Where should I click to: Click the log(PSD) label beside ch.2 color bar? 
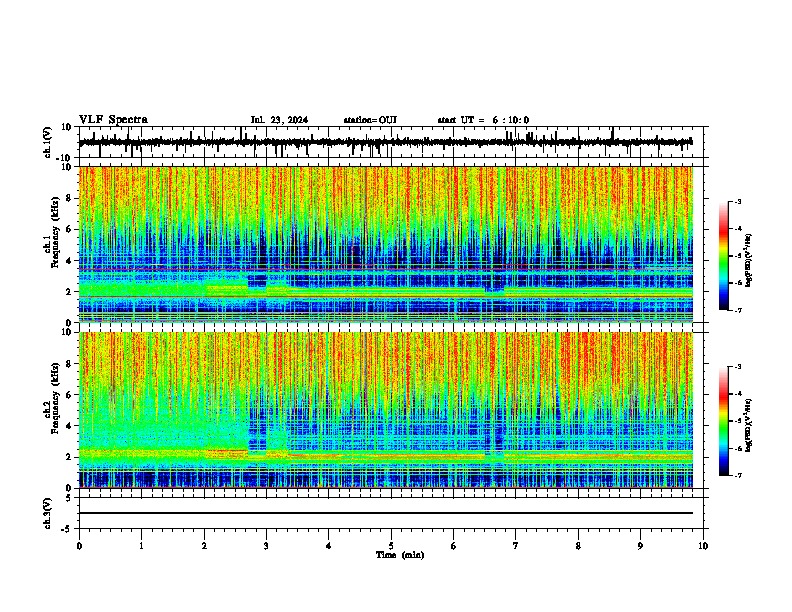pos(749,425)
